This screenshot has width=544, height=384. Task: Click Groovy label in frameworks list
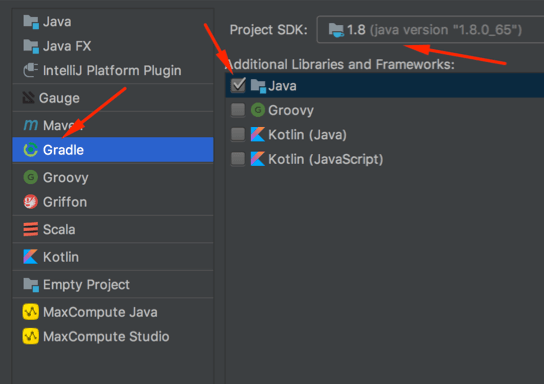pyautogui.click(x=291, y=110)
